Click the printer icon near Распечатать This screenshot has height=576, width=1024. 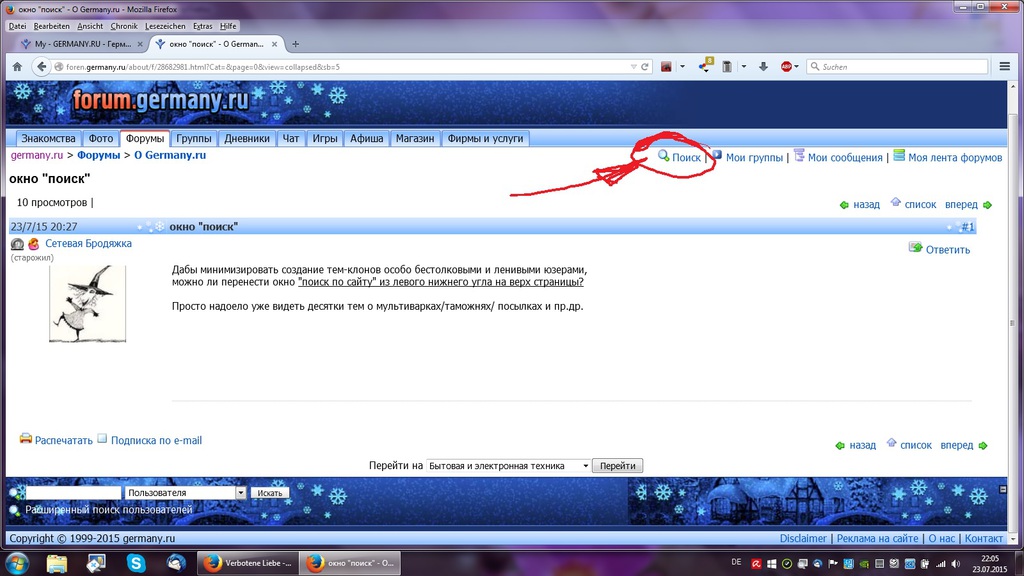click(25, 438)
